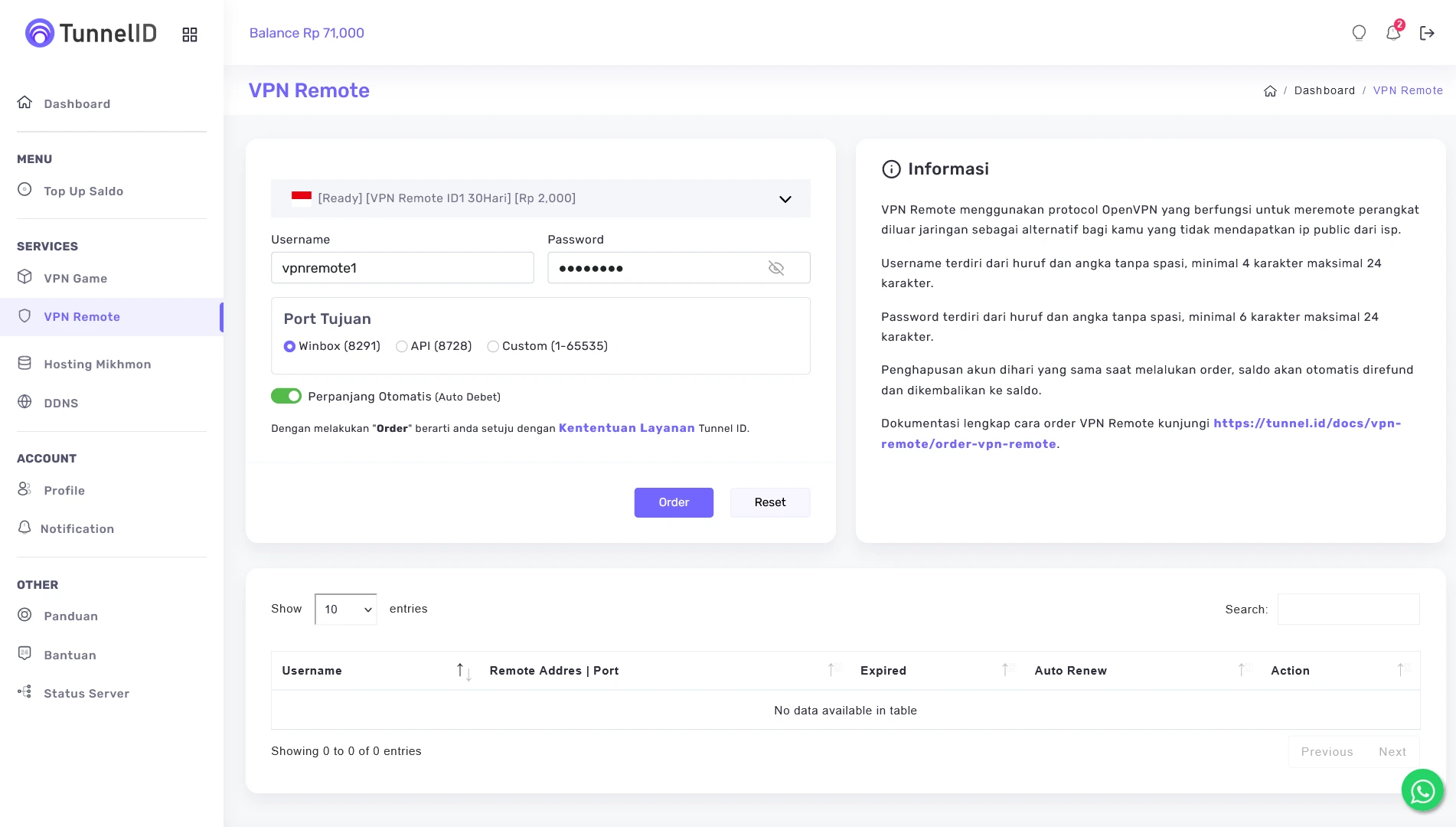This screenshot has height=827, width=1456.
Task: Click the TunnelID logo
Action: (x=91, y=33)
